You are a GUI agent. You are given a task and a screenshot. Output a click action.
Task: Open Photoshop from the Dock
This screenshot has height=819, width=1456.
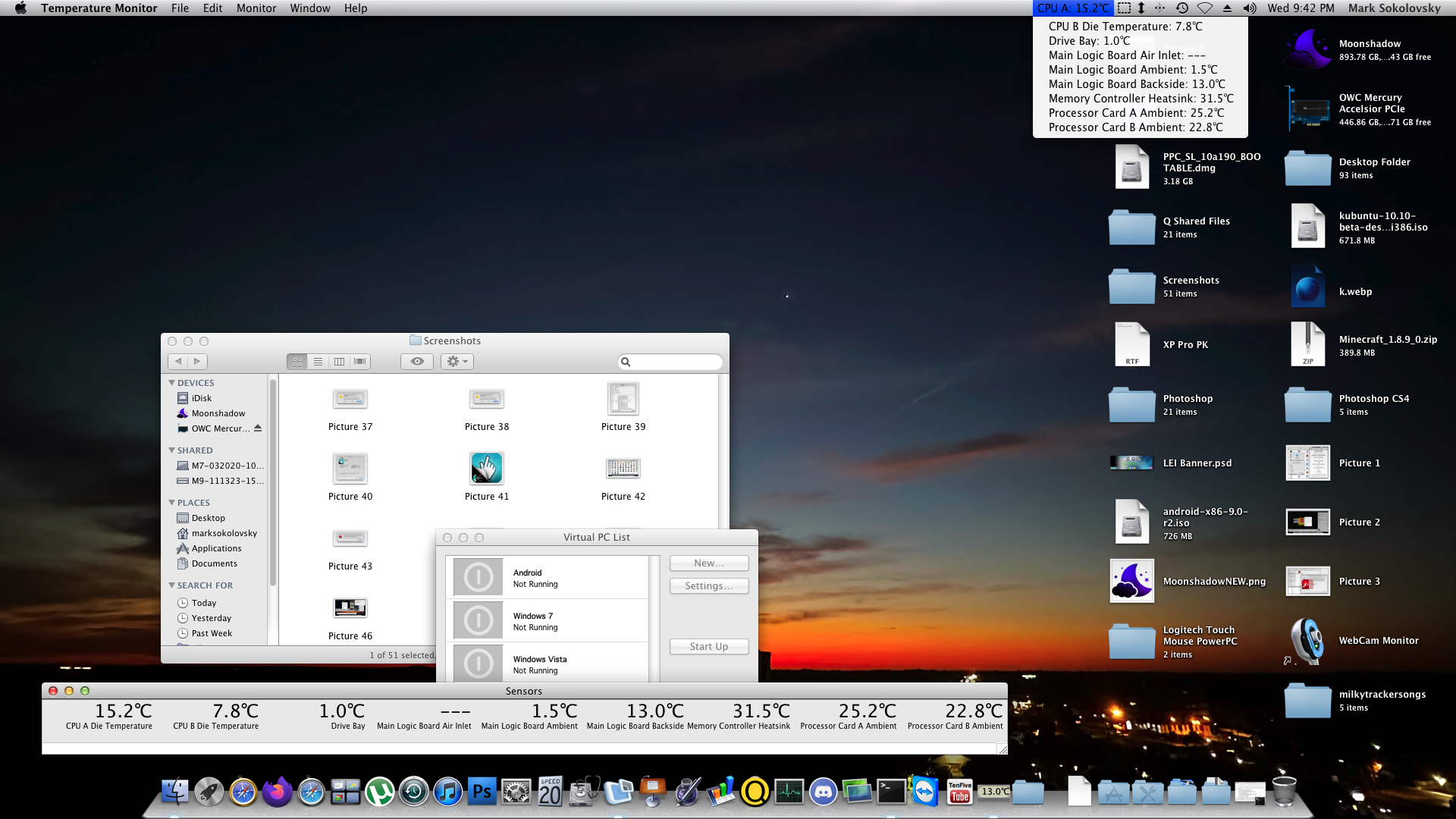coord(482,792)
